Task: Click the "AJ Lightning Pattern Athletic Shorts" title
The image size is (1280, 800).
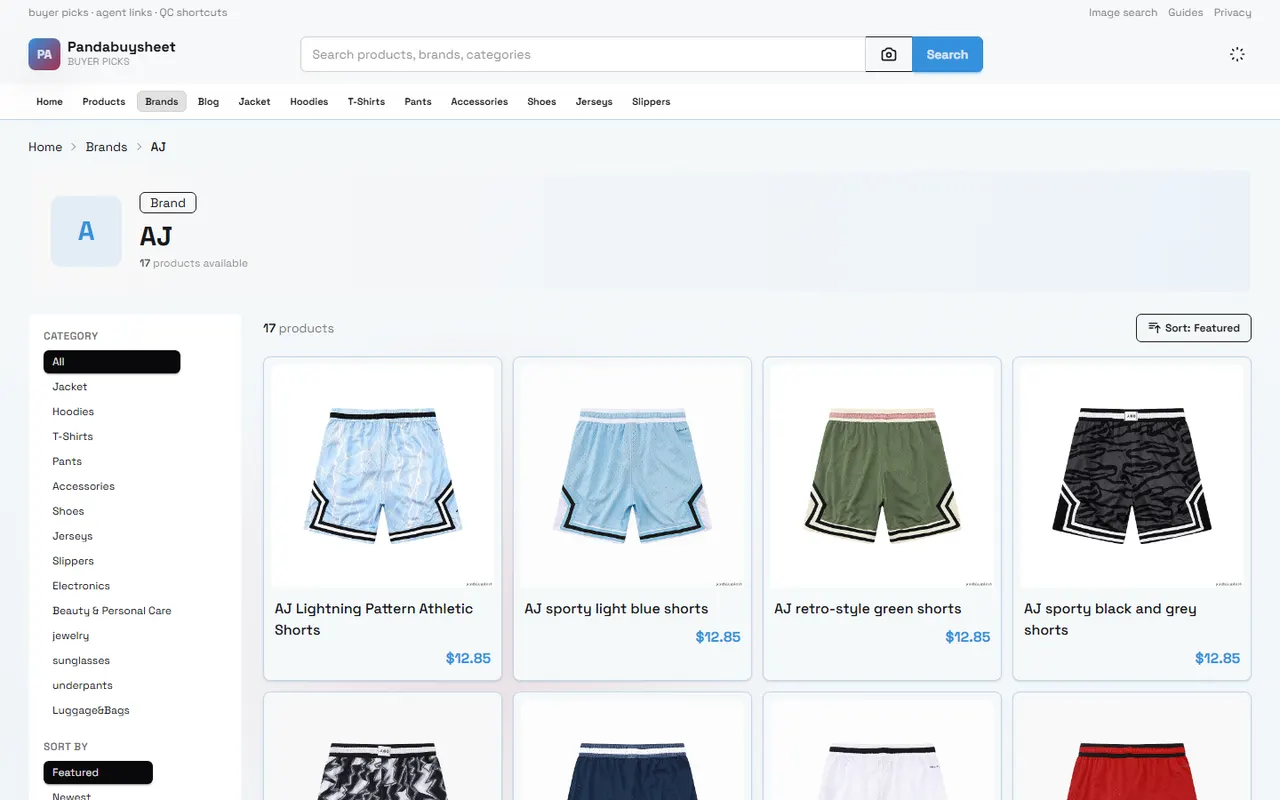Action: 374,619
